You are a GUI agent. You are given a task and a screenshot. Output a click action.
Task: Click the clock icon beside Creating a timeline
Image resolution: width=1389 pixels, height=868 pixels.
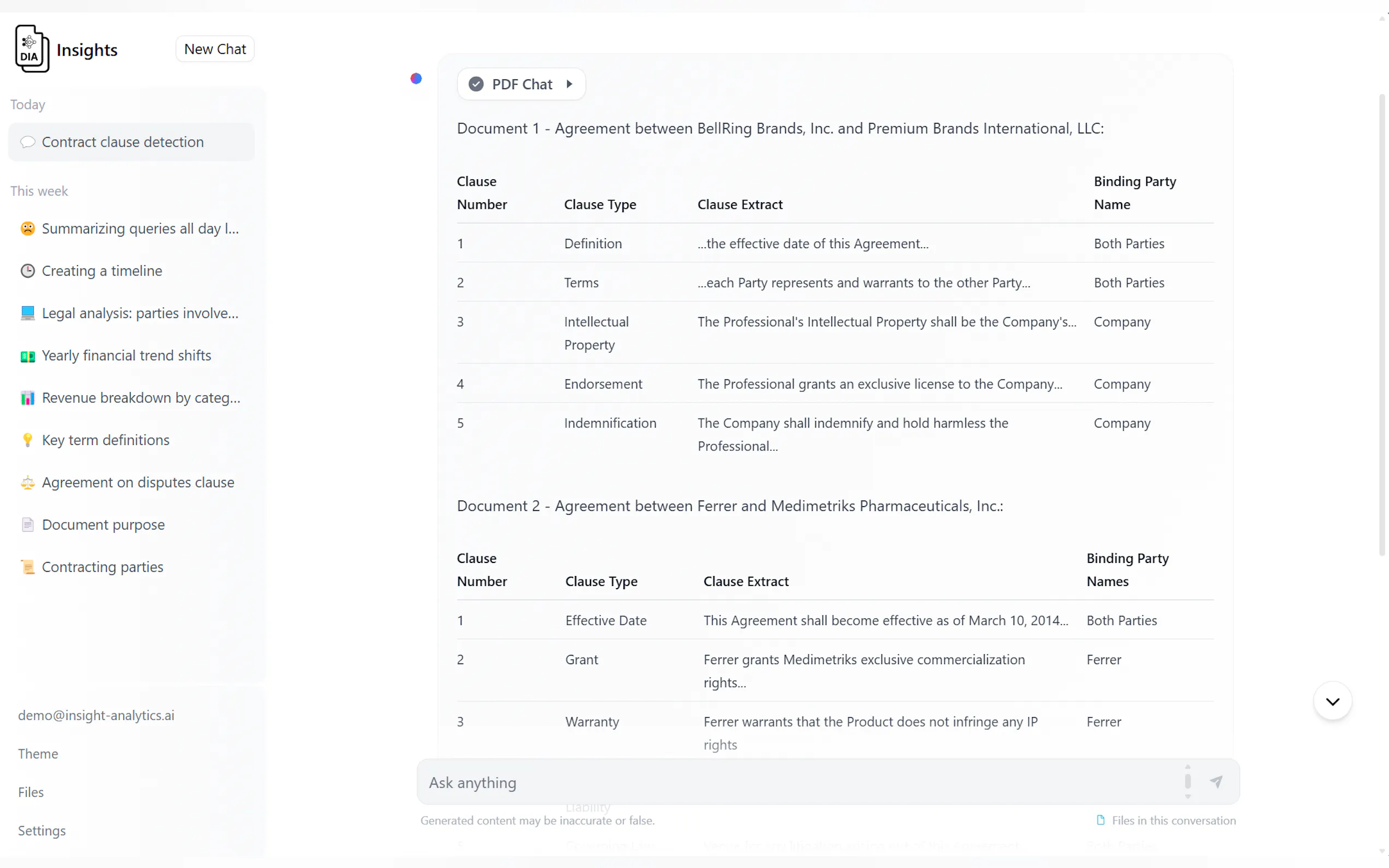coord(27,271)
